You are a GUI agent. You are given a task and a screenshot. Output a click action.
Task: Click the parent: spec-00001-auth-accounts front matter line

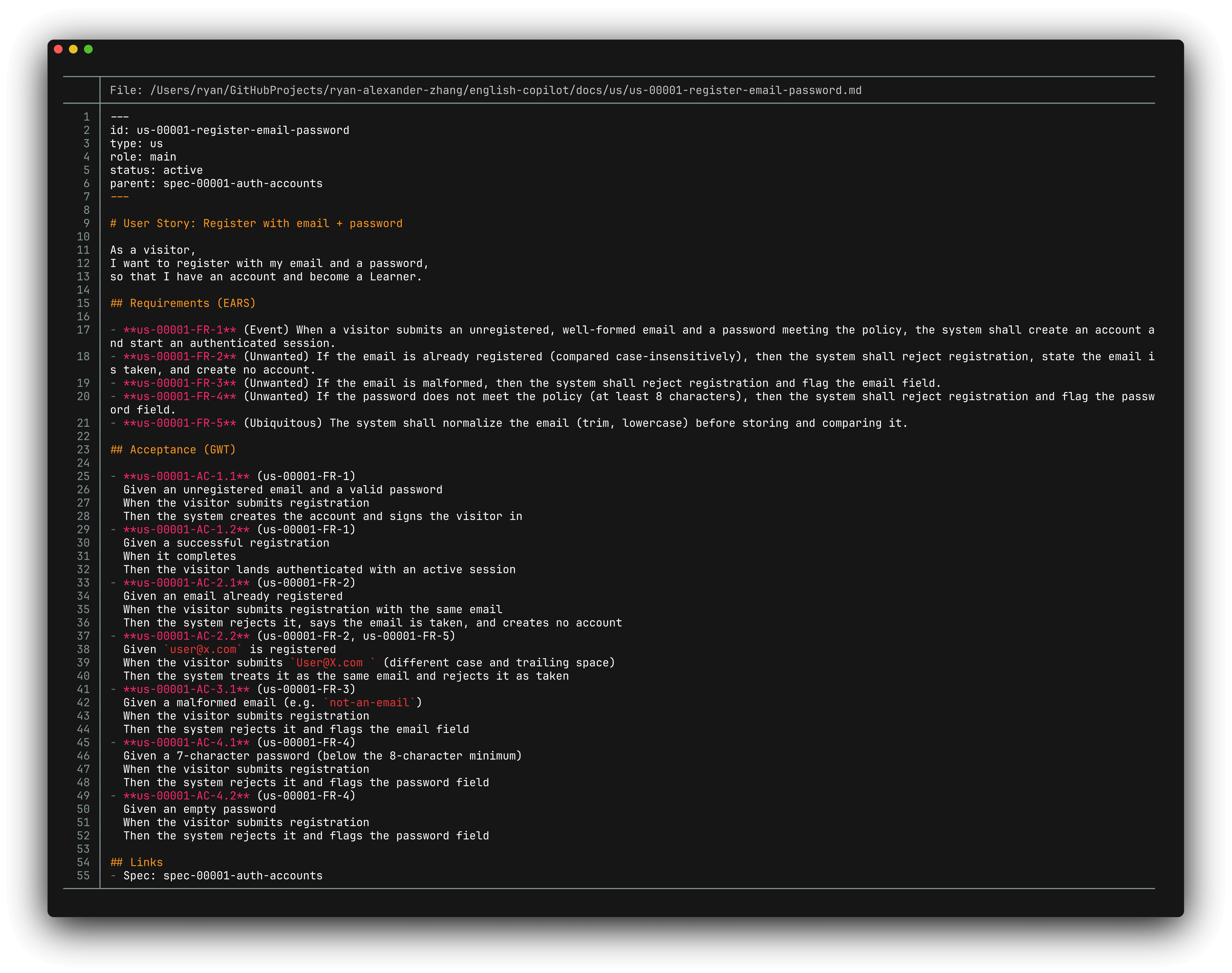pyautogui.click(x=216, y=183)
